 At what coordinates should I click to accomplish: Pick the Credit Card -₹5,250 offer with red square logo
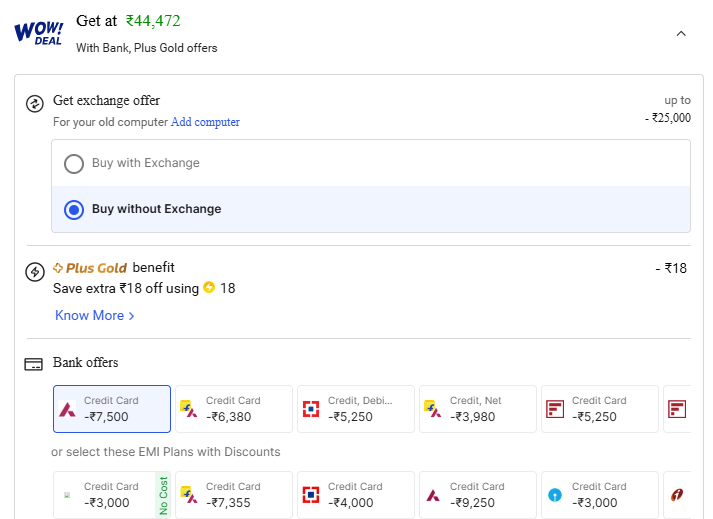pos(600,409)
